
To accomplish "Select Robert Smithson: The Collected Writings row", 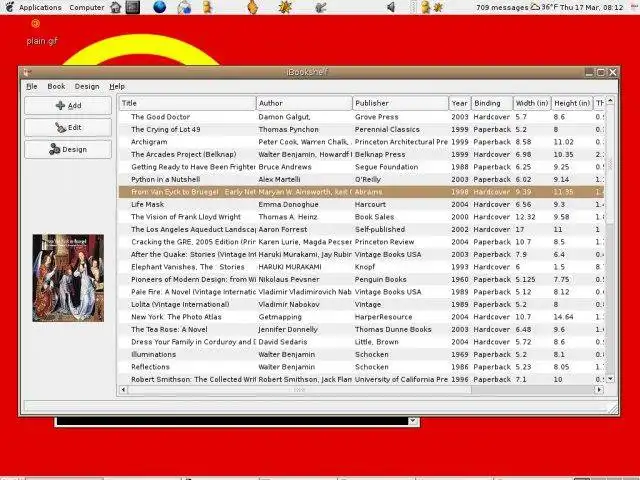I will tap(361, 379).
